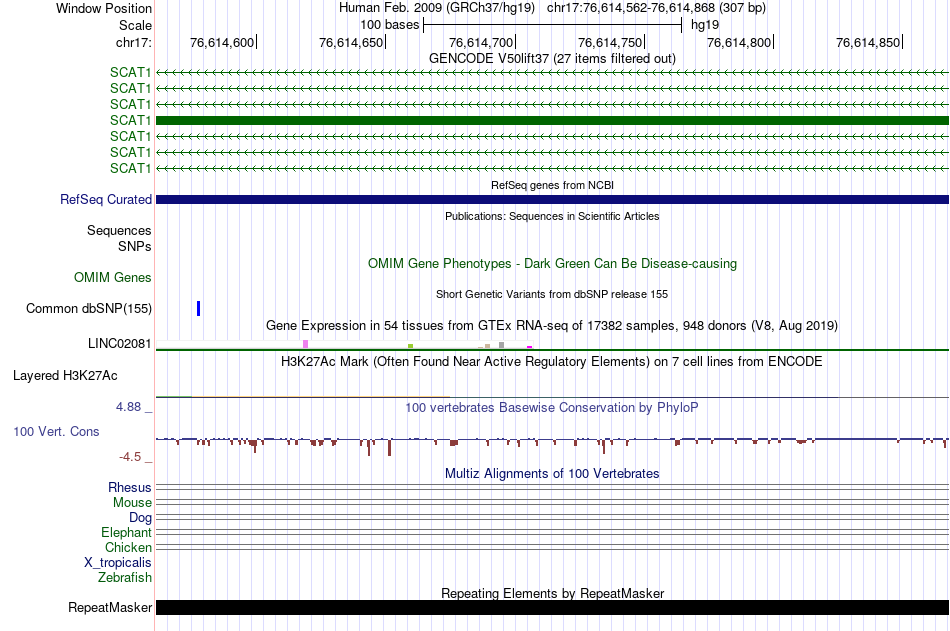
Task: Click the RepeatMasker track label
Action: click(110, 607)
